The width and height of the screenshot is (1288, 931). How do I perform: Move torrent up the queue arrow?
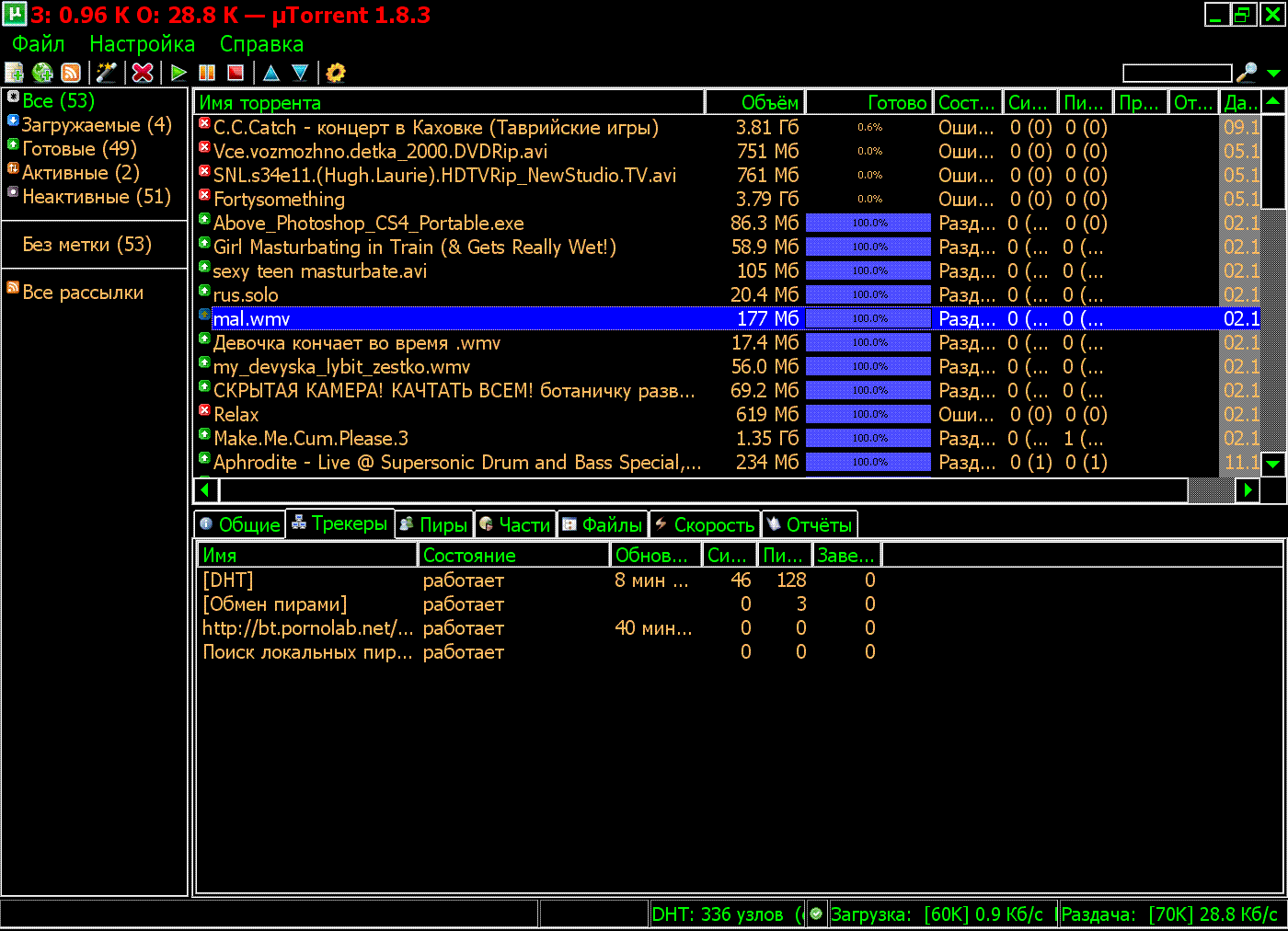pos(271,73)
